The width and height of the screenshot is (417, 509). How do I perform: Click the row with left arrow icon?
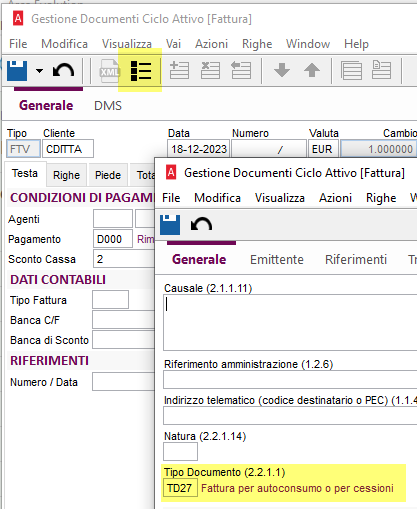tap(241, 70)
